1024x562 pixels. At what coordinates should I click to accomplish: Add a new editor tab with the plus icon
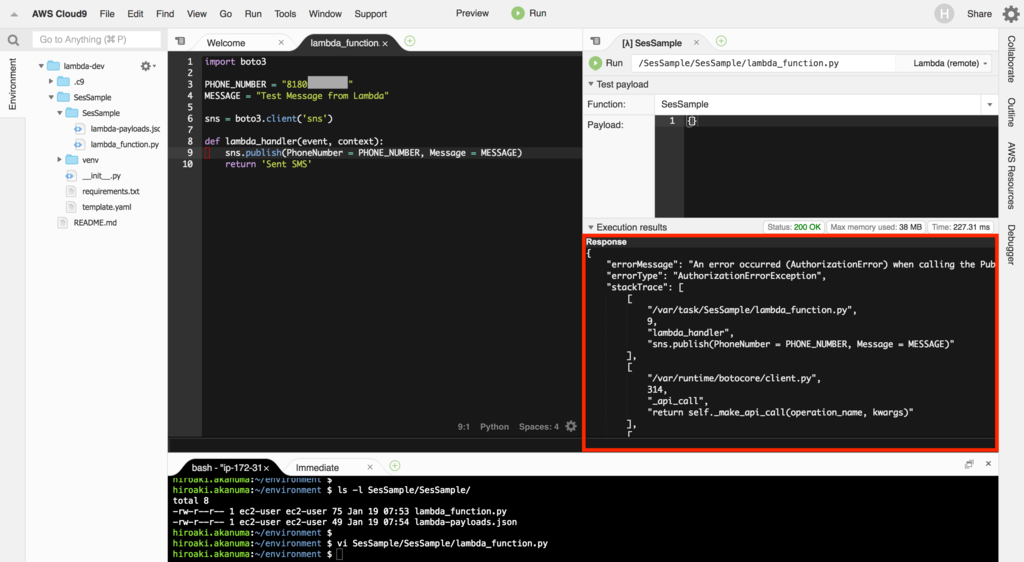[x=409, y=41]
